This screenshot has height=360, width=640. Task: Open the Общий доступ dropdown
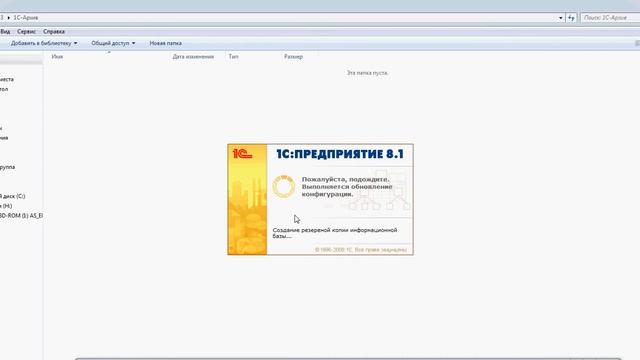click(113, 43)
